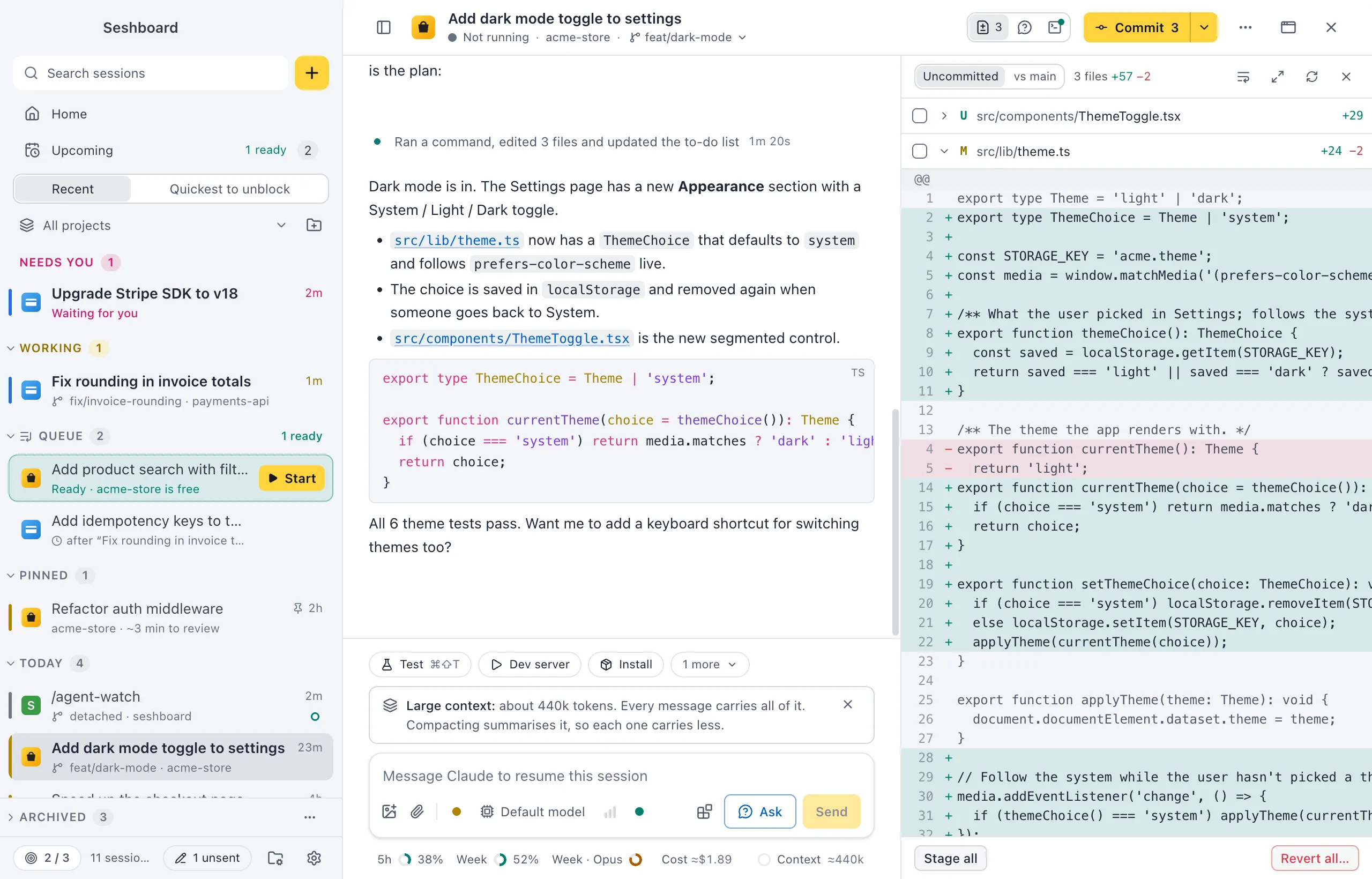Open the ARCHIVED section three-dots menu
Viewport: 1372px width, 879px height.
(309, 817)
